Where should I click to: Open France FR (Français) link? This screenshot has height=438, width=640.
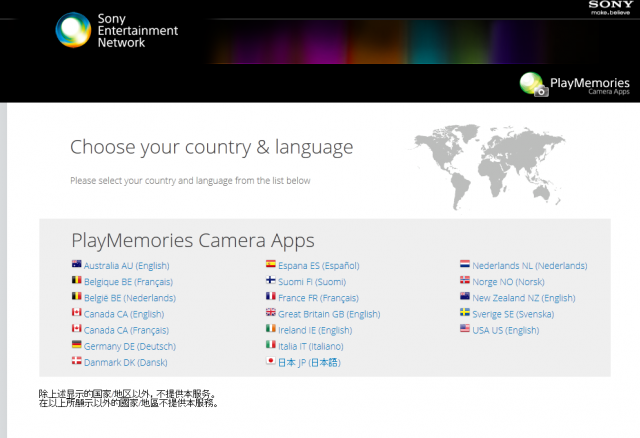point(318,298)
